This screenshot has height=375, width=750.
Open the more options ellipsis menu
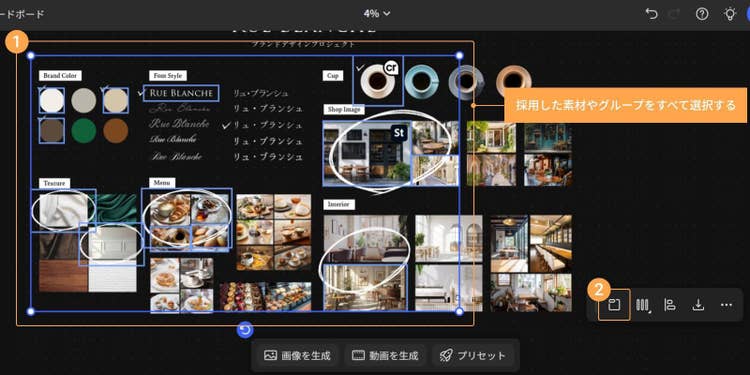tap(726, 305)
